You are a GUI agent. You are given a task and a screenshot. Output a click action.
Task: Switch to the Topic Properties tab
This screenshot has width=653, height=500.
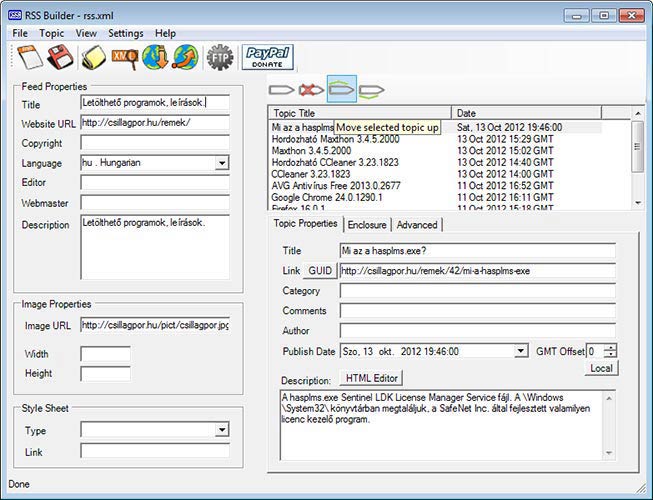(305, 224)
